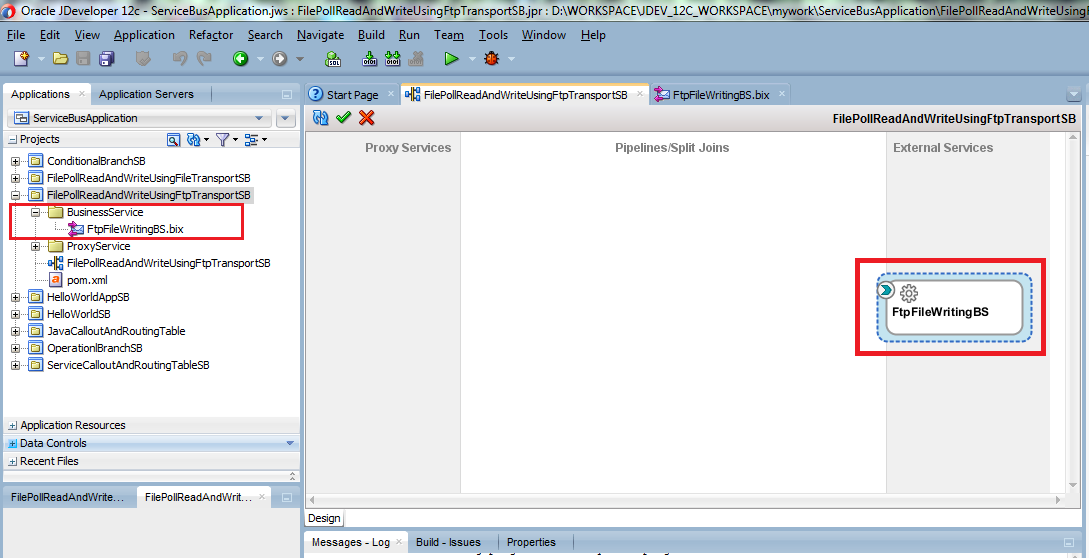Screen dimensions: 1089x558
Task: Click the red X icon in the editor toolbar
Action: click(367, 117)
